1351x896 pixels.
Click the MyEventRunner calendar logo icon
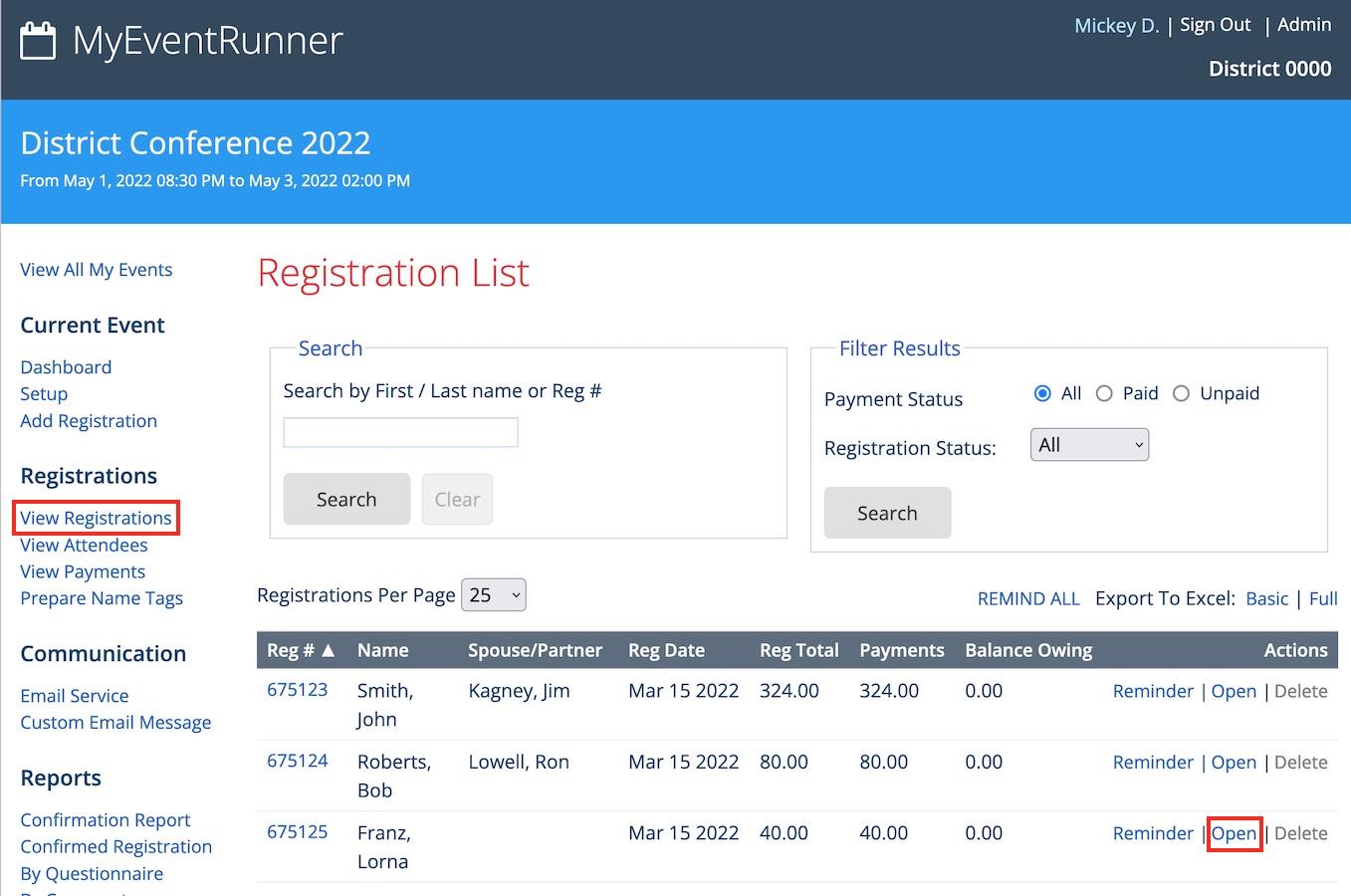(38, 41)
